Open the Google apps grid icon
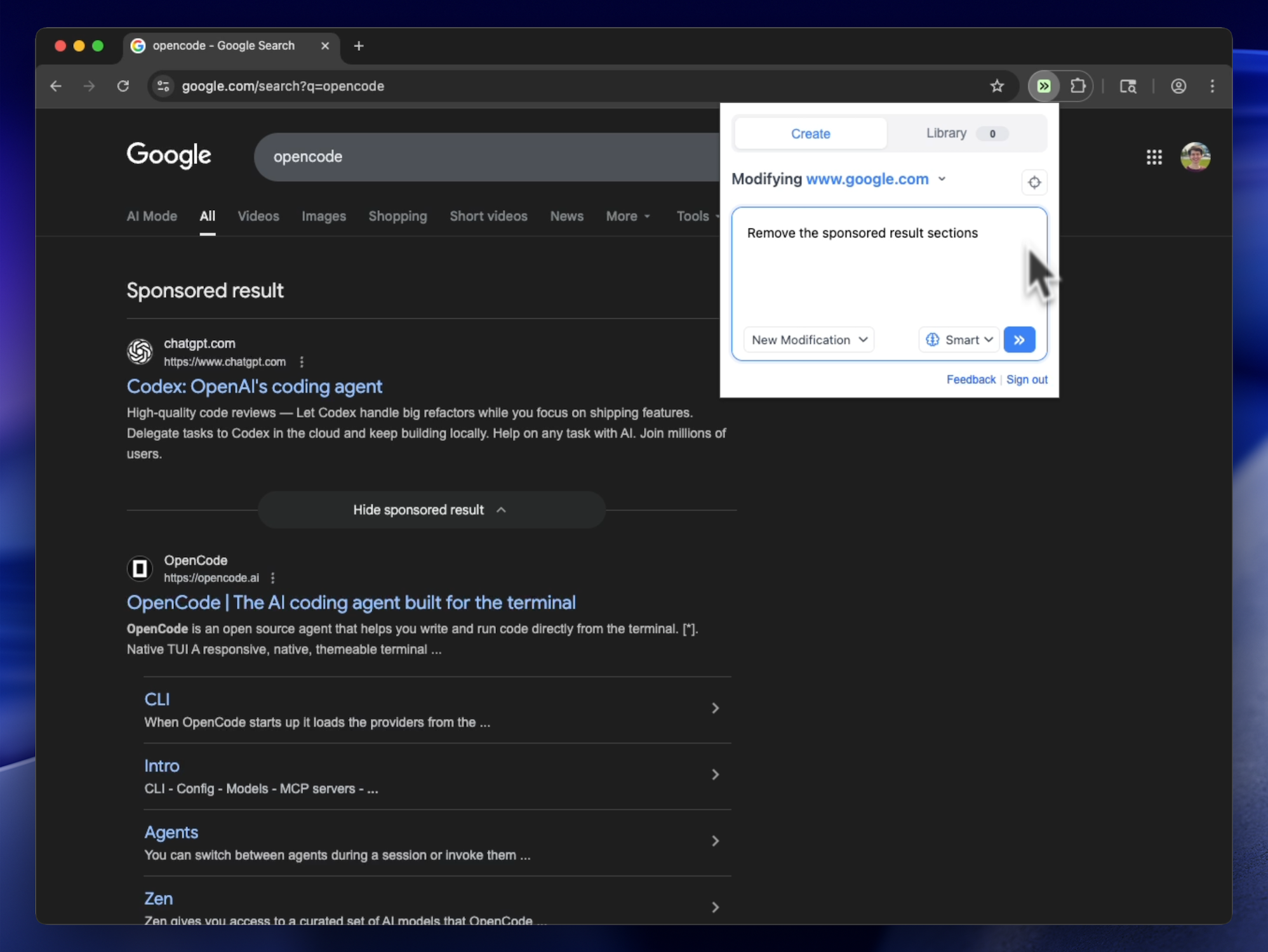The height and width of the screenshot is (952, 1268). [x=1154, y=157]
